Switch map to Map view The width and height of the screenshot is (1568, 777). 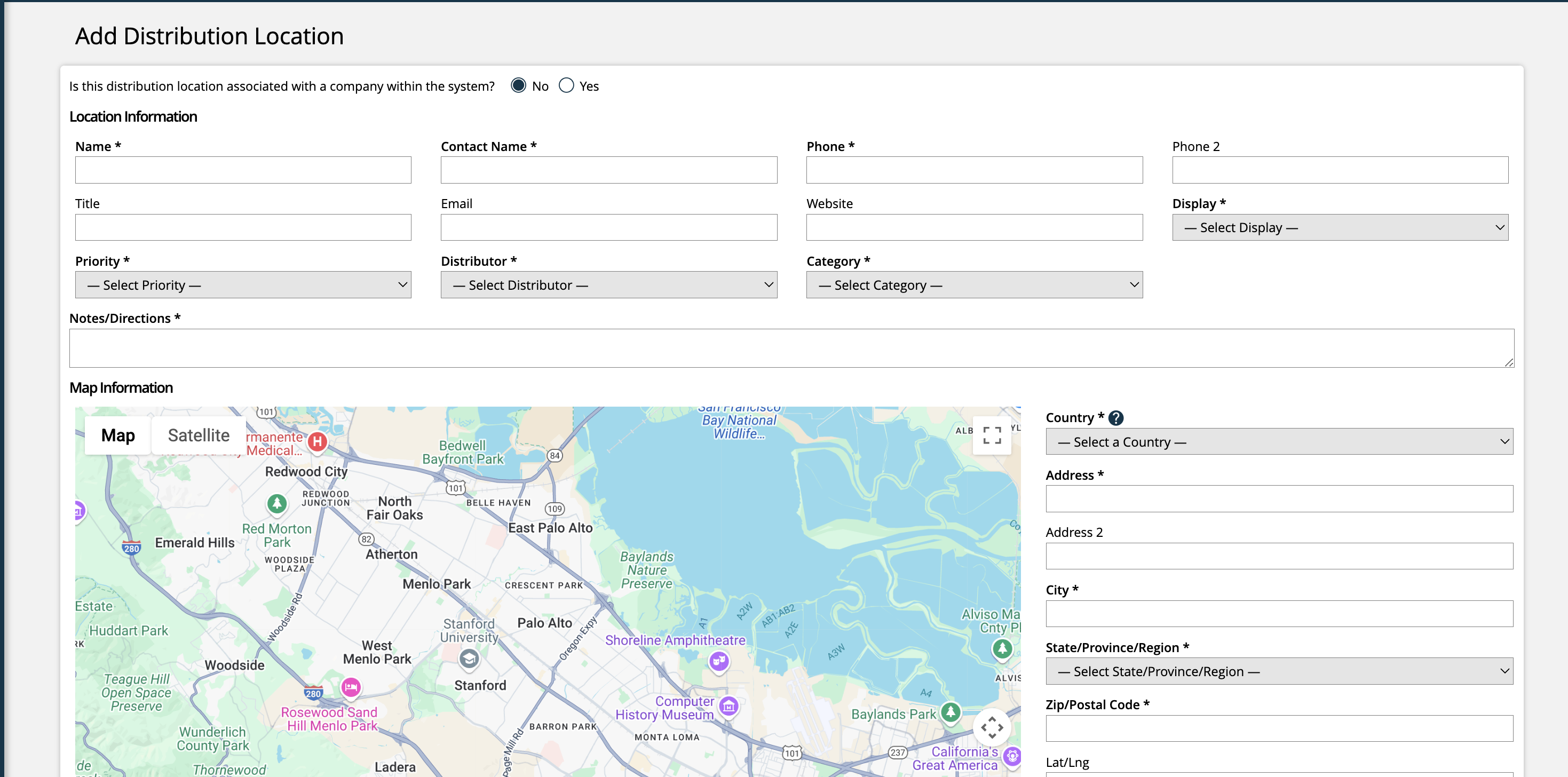pos(118,435)
